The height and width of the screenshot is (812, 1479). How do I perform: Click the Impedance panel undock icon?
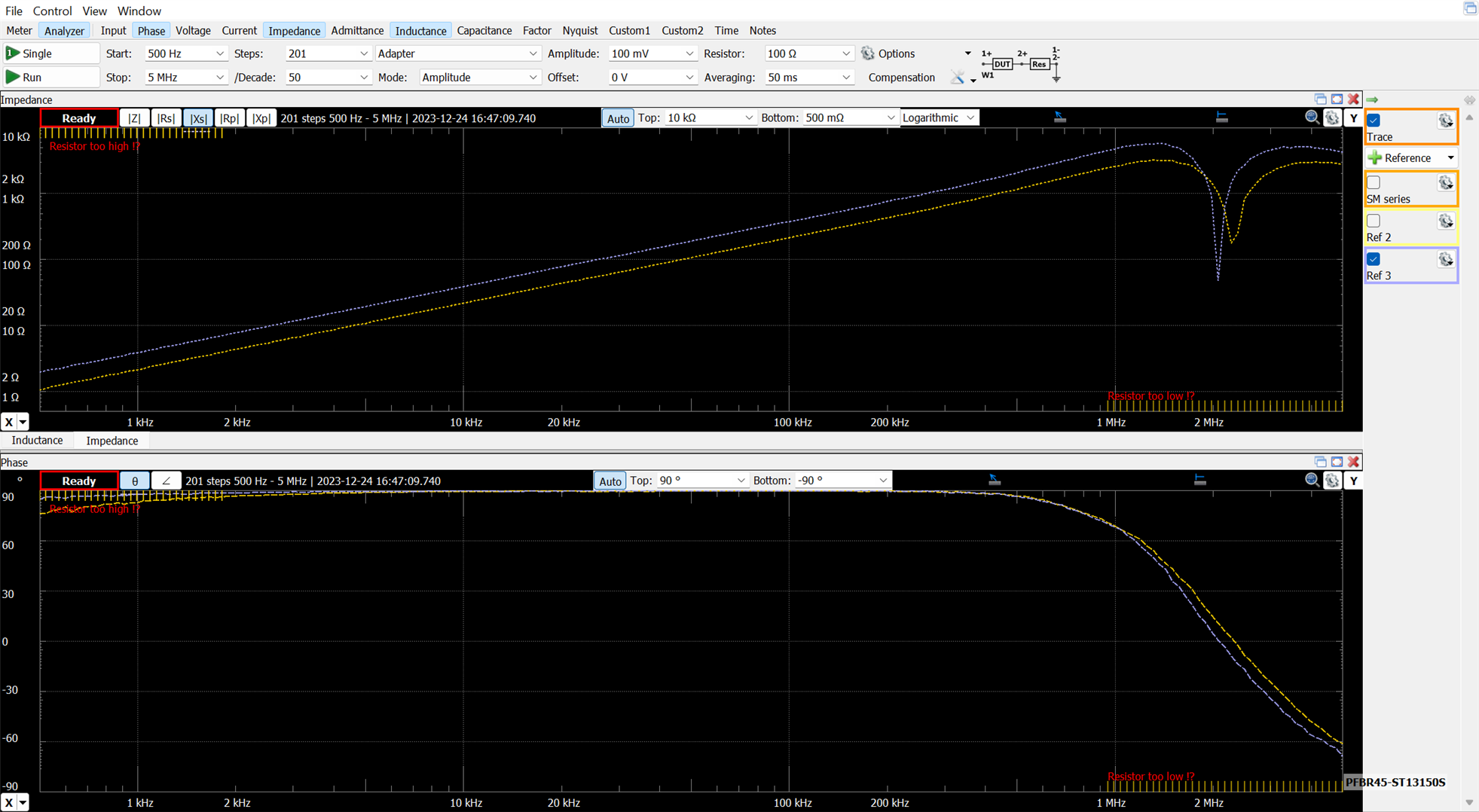click(1320, 99)
